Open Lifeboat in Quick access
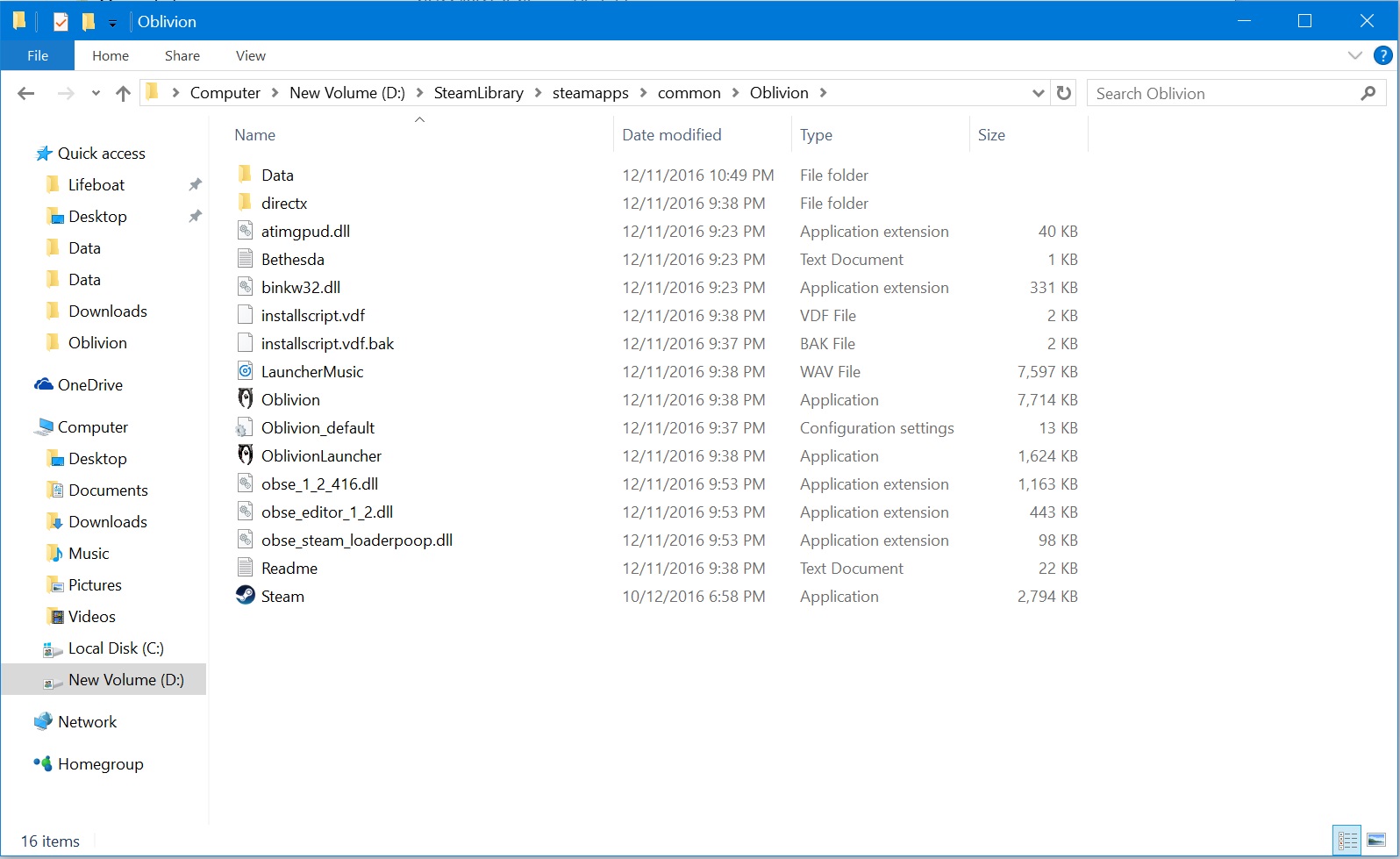This screenshot has height=859, width=1400. (x=96, y=185)
